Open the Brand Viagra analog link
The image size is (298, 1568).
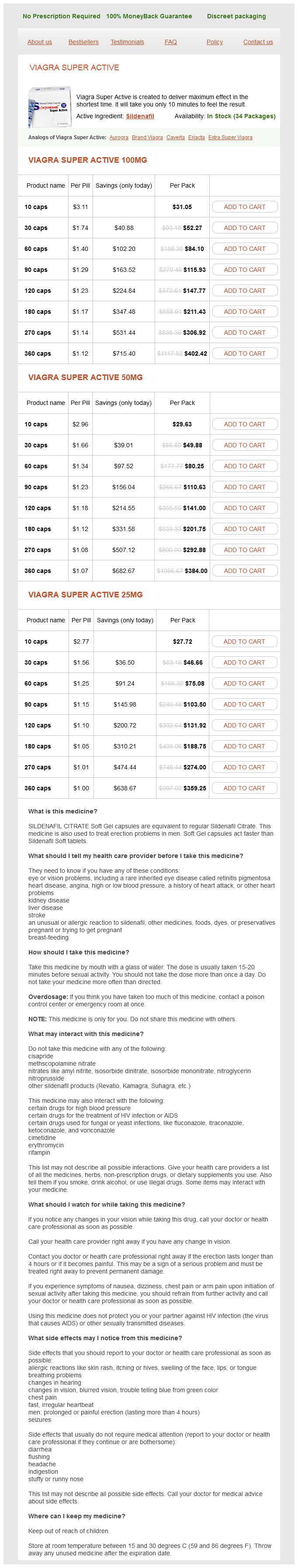pos(148,137)
